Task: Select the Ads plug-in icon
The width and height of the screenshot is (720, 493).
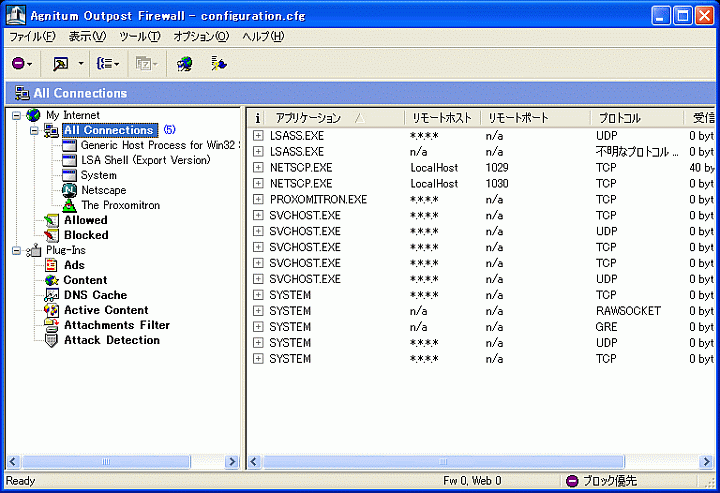Action: click(x=52, y=265)
